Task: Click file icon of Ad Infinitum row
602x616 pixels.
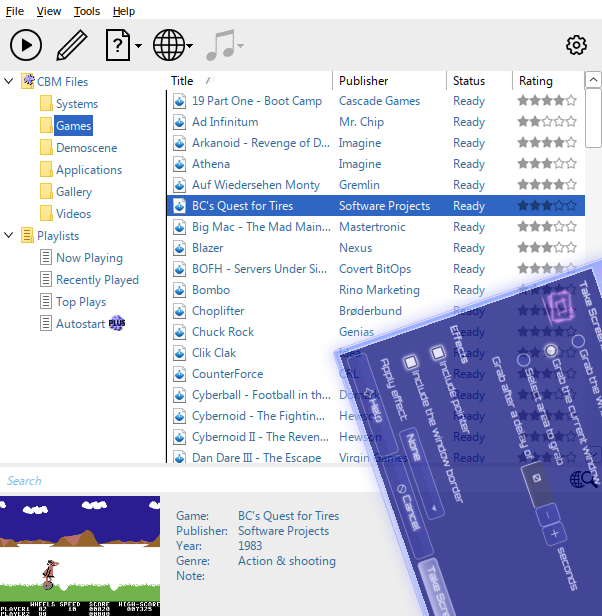Action: [180, 122]
